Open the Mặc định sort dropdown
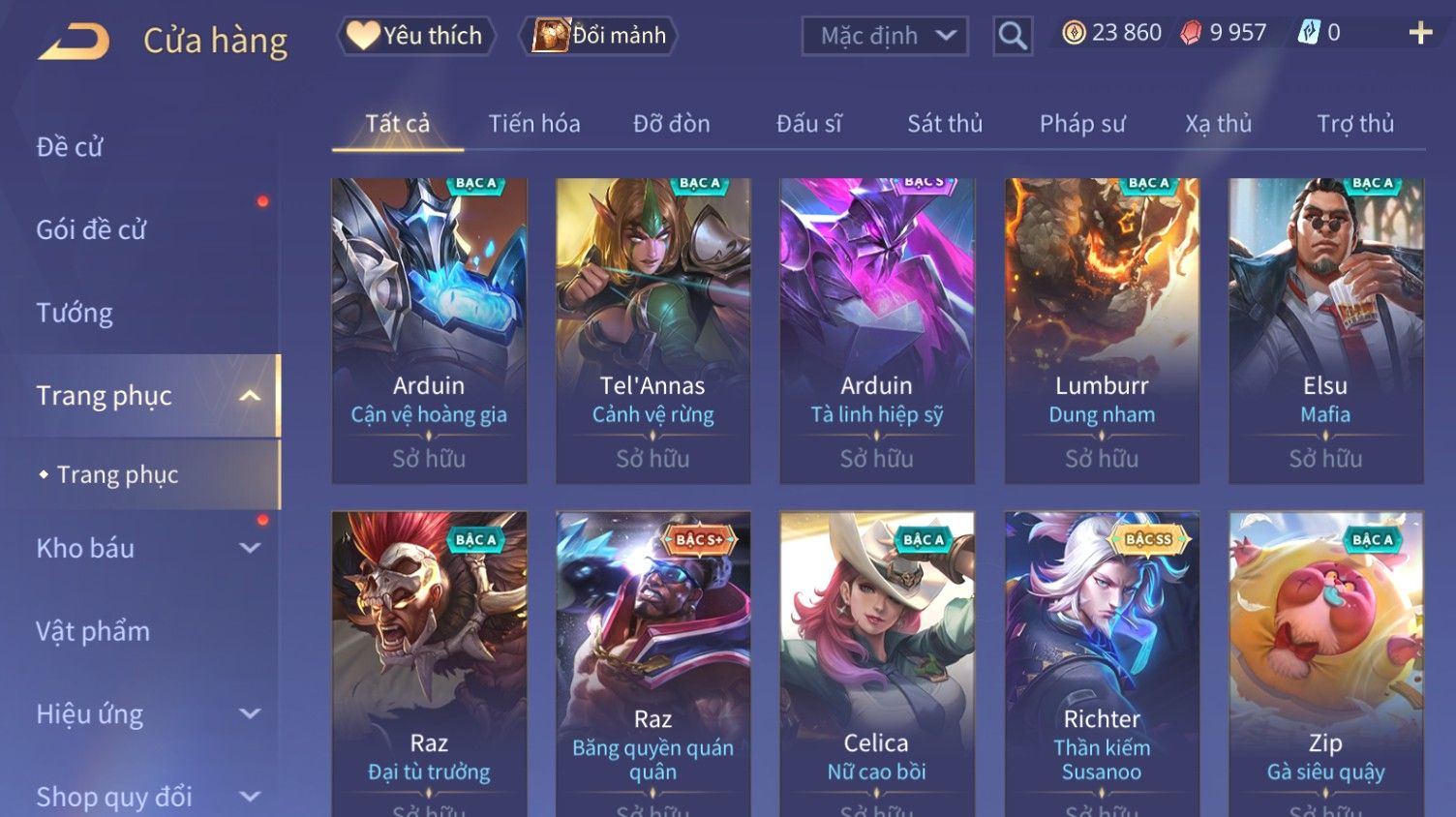The height and width of the screenshot is (817, 1456). (x=885, y=37)
